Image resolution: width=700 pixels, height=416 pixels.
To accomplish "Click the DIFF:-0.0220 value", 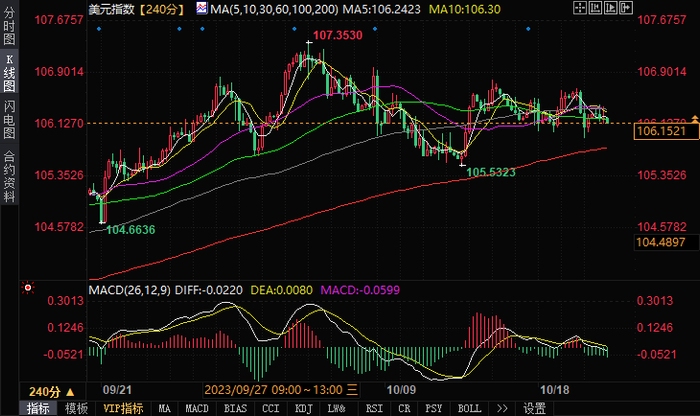I will 208,290.
